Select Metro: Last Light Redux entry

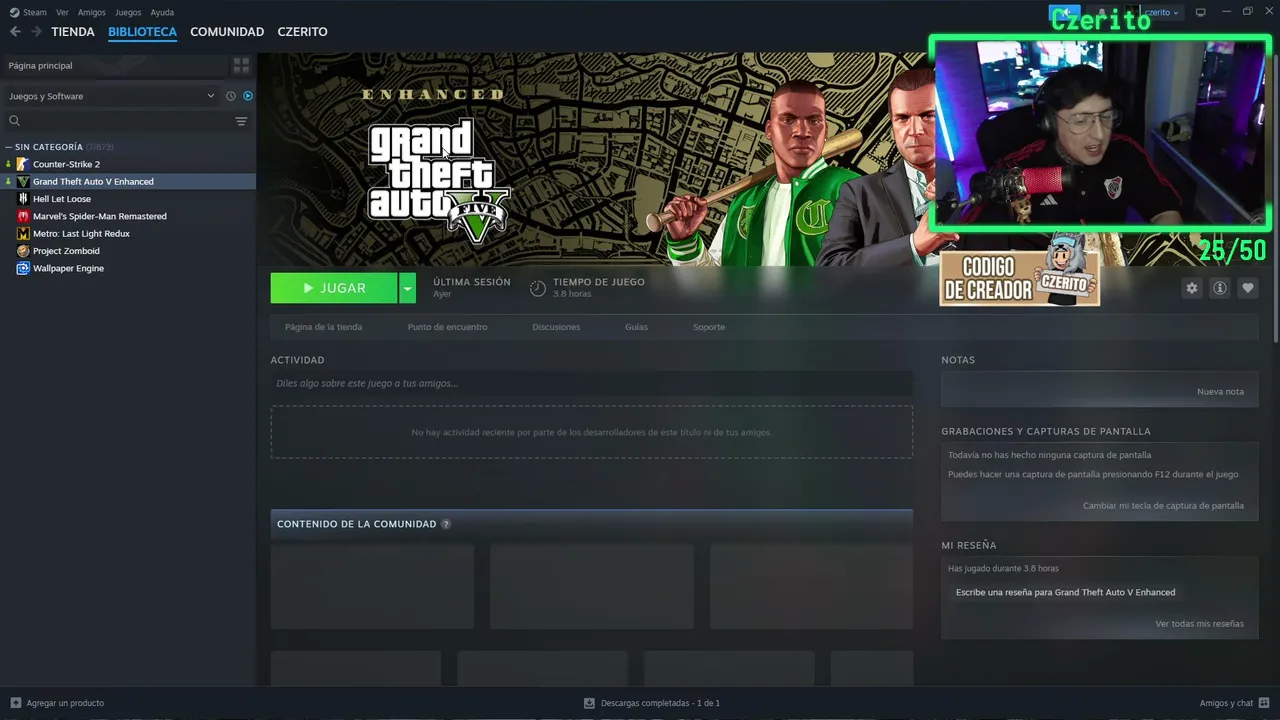pos(128,234)
